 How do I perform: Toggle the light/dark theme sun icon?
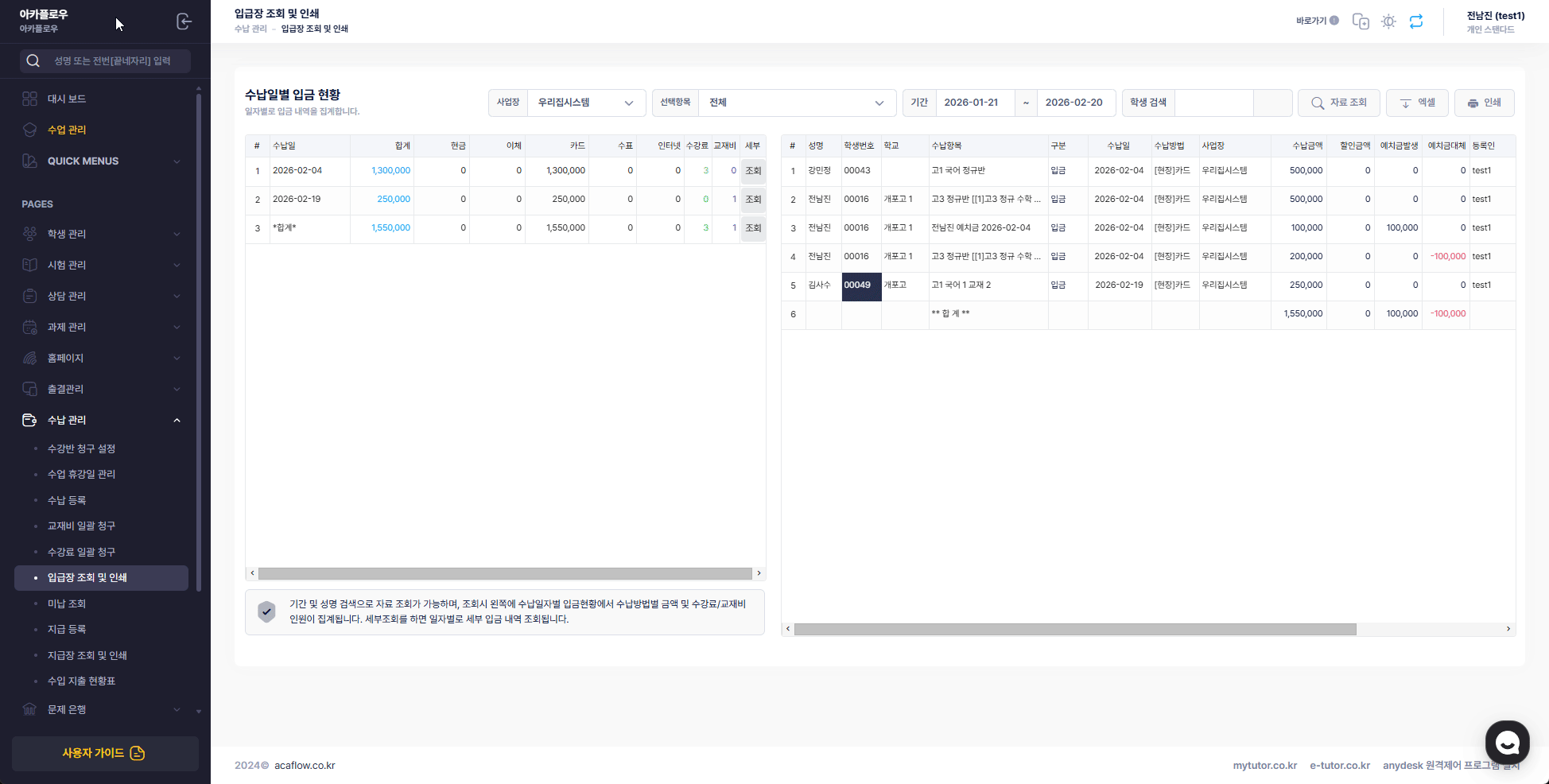[x=1388, y=21]
